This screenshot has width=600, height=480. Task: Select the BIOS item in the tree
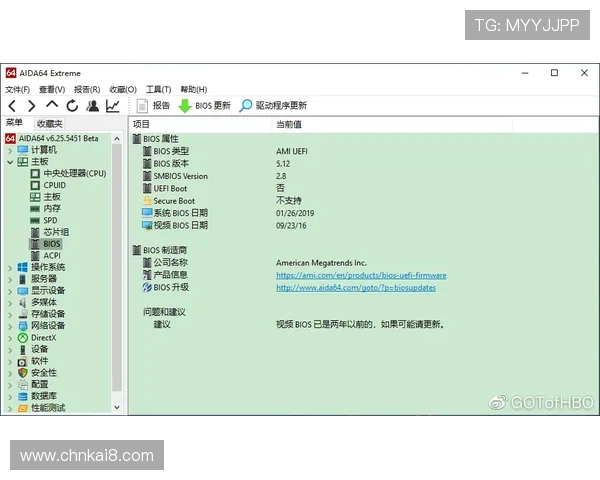point(52,244)
